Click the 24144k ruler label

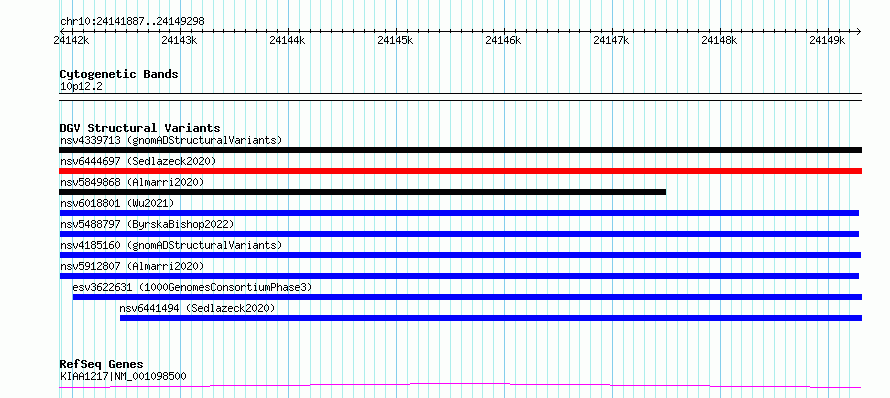click(287, 40)
